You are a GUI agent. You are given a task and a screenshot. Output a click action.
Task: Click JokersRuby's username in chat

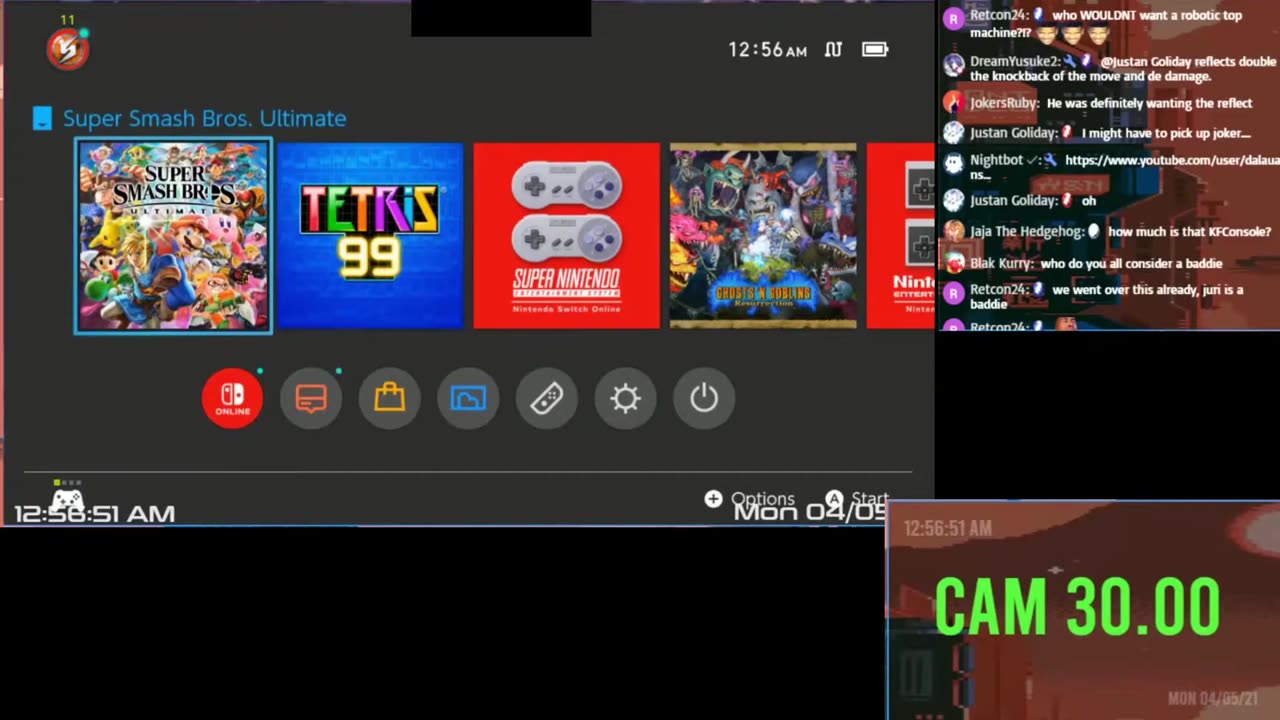pyautogui.click(x=1004, y=103)
